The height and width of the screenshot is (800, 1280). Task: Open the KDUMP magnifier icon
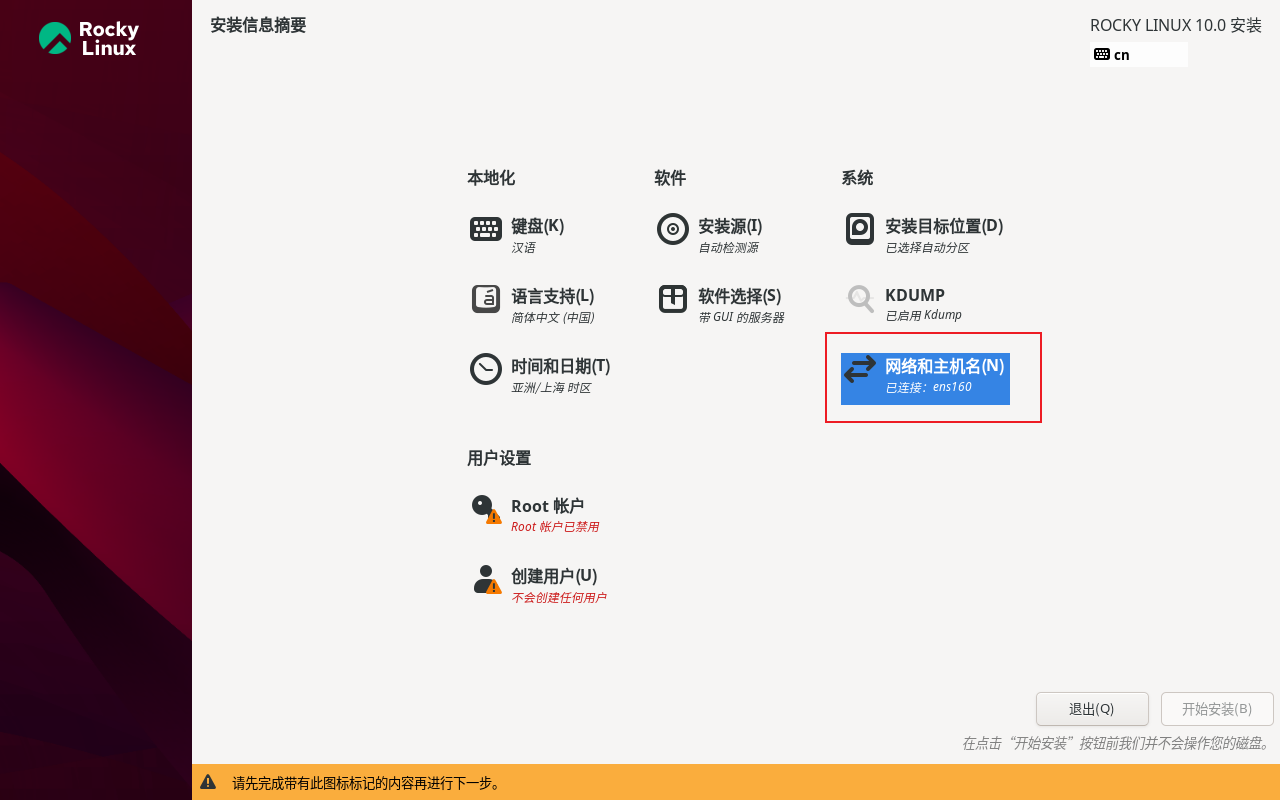tap(860, 298)
